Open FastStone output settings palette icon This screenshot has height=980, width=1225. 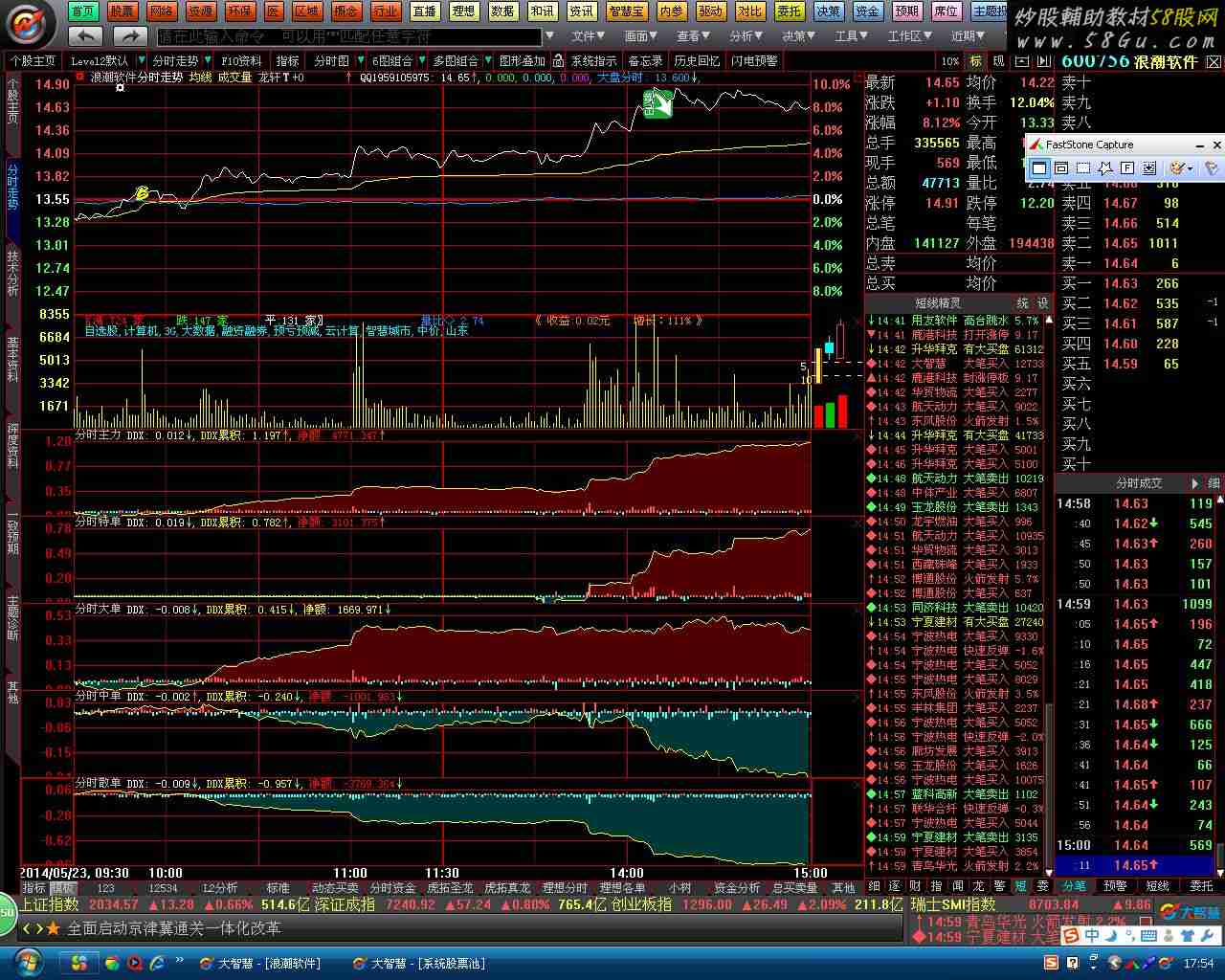pyautogui.click(x=1180, y=168)
